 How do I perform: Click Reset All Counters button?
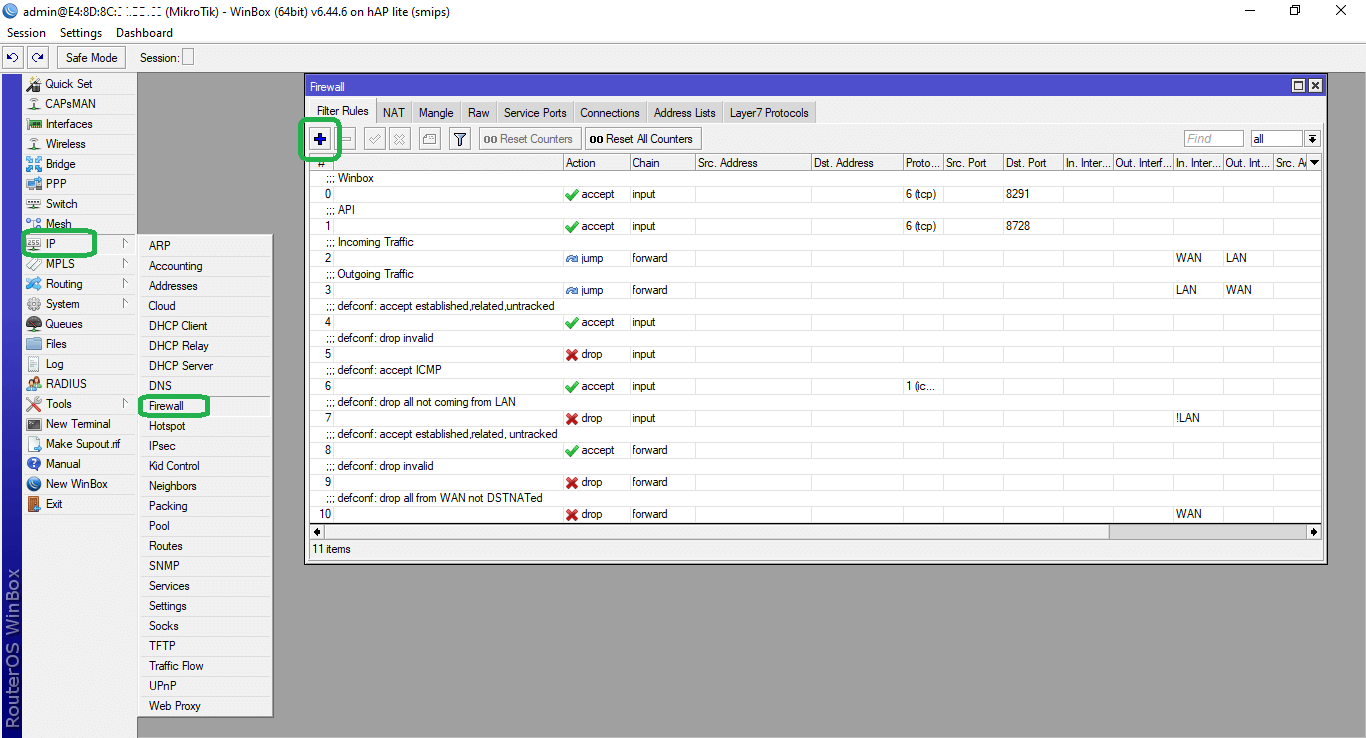(x=642, y=139)
